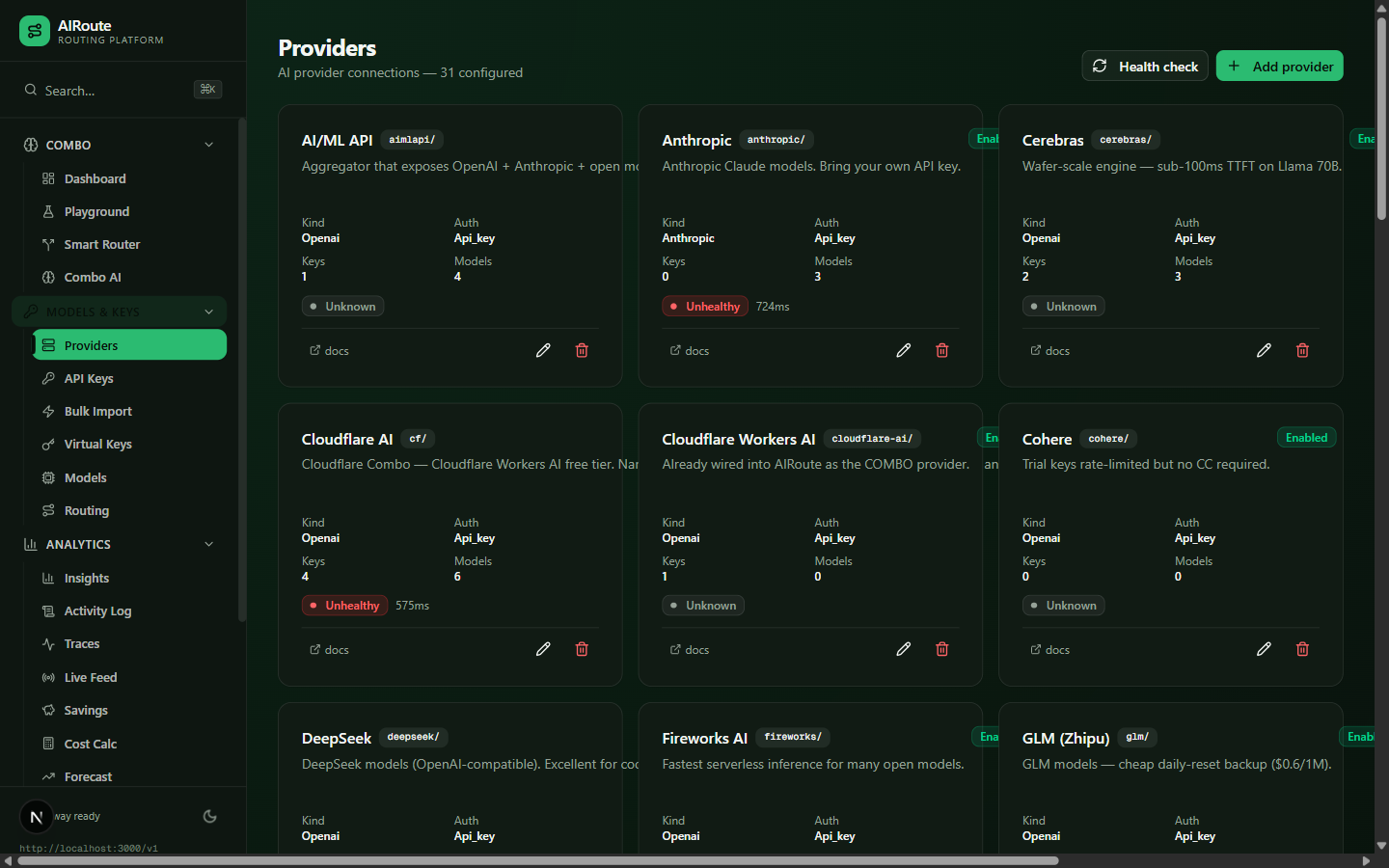Open the N user avatar
The height and width of the screenshot is (868, 1389).
[37, 817]
